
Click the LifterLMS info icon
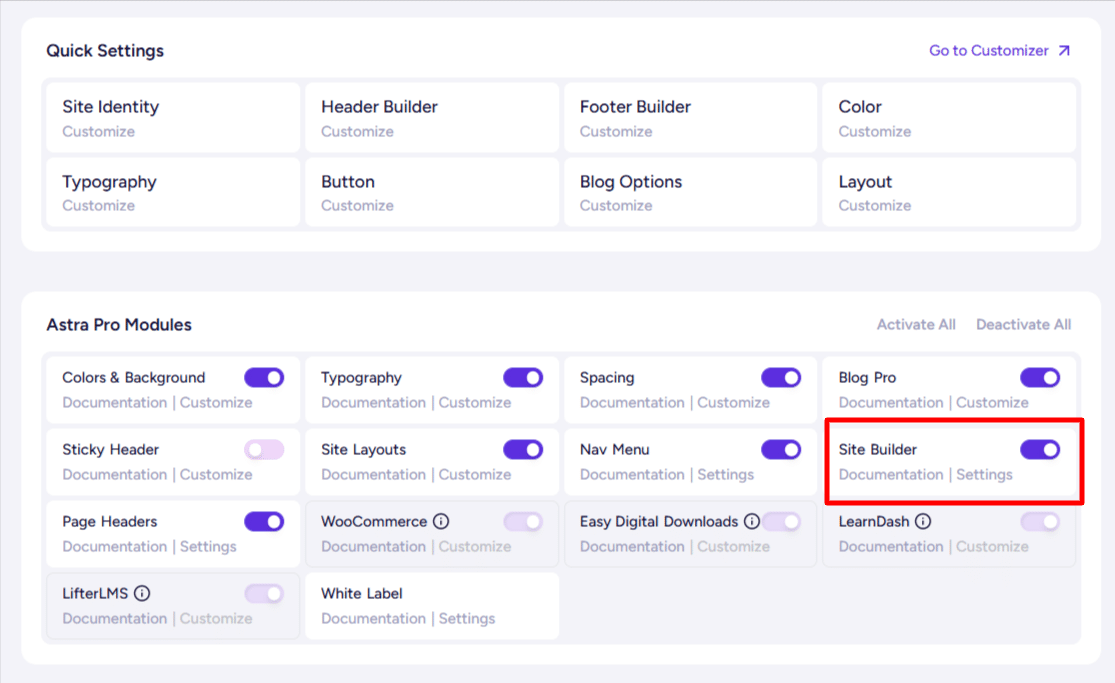[142, 593]
